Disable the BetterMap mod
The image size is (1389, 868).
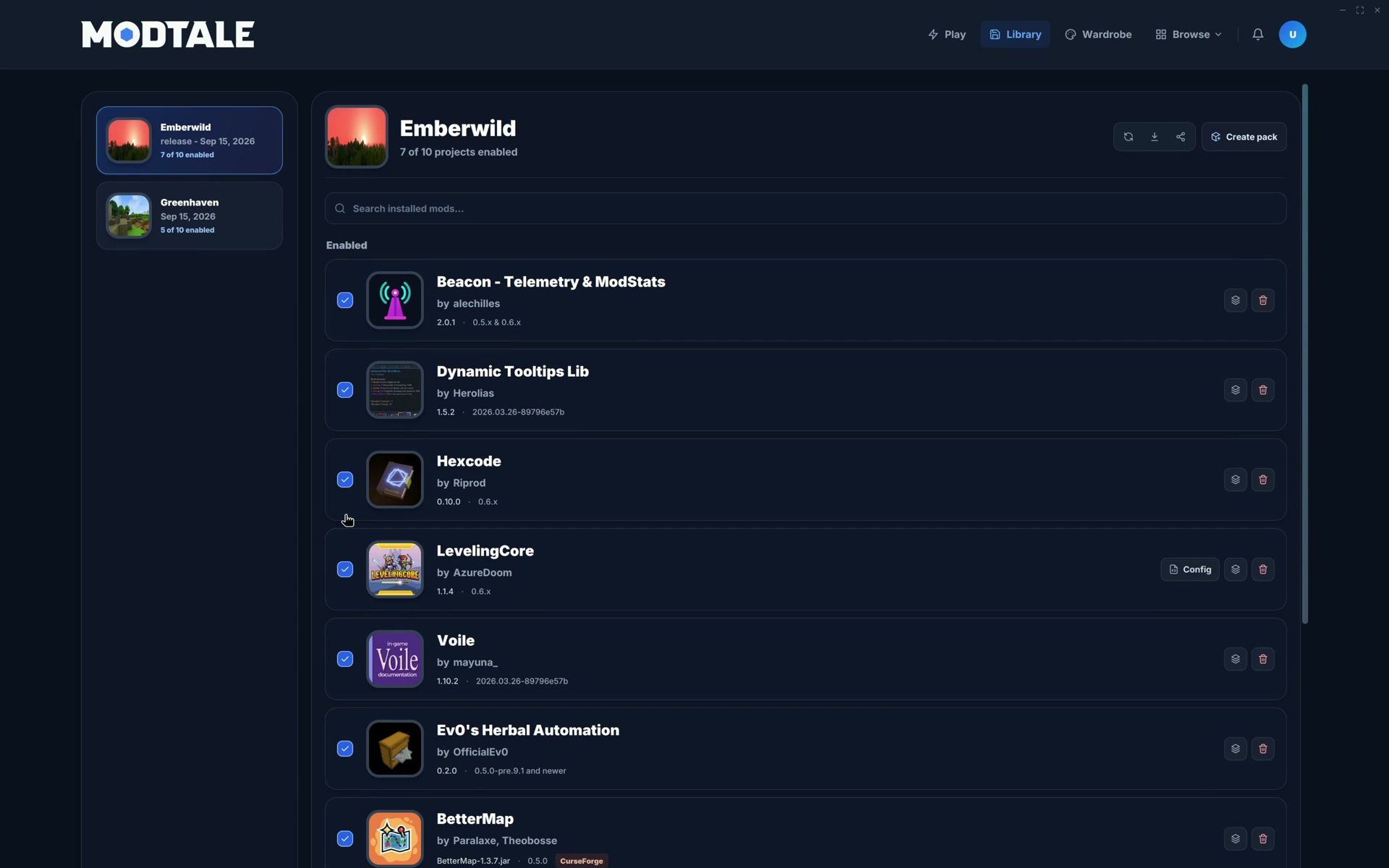pos(345,838)
